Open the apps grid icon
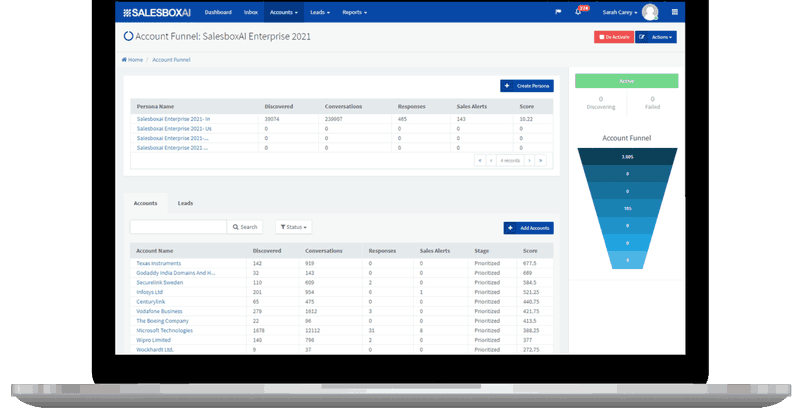This screenshot has height=419, width=800. coord(674,12)
